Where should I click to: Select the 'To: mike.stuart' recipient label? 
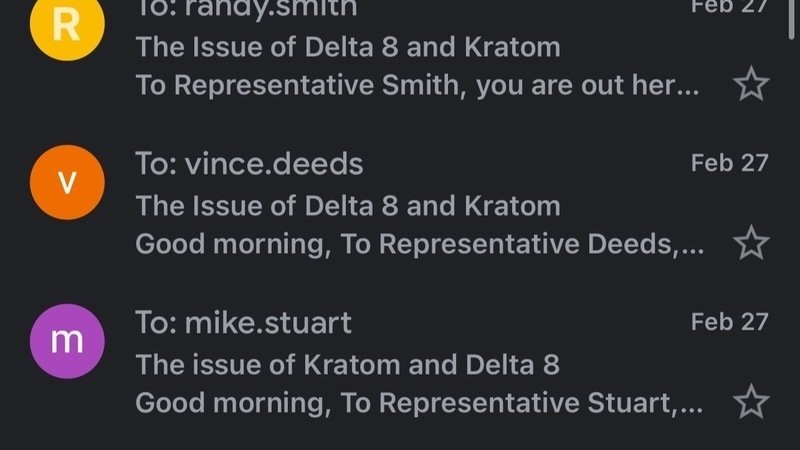point(243,323)
